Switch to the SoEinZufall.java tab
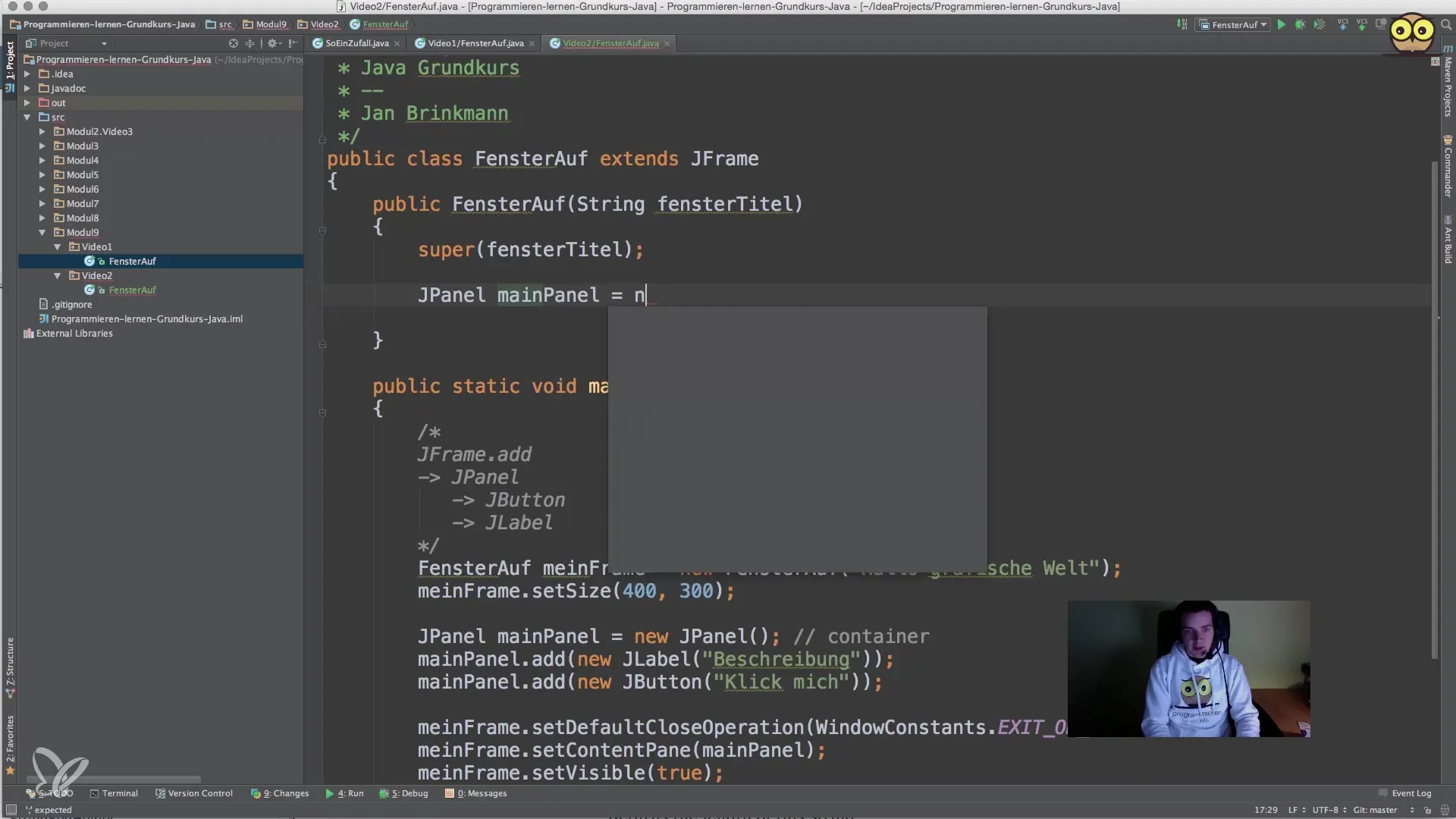The image size is (1456, 819). 356,43
